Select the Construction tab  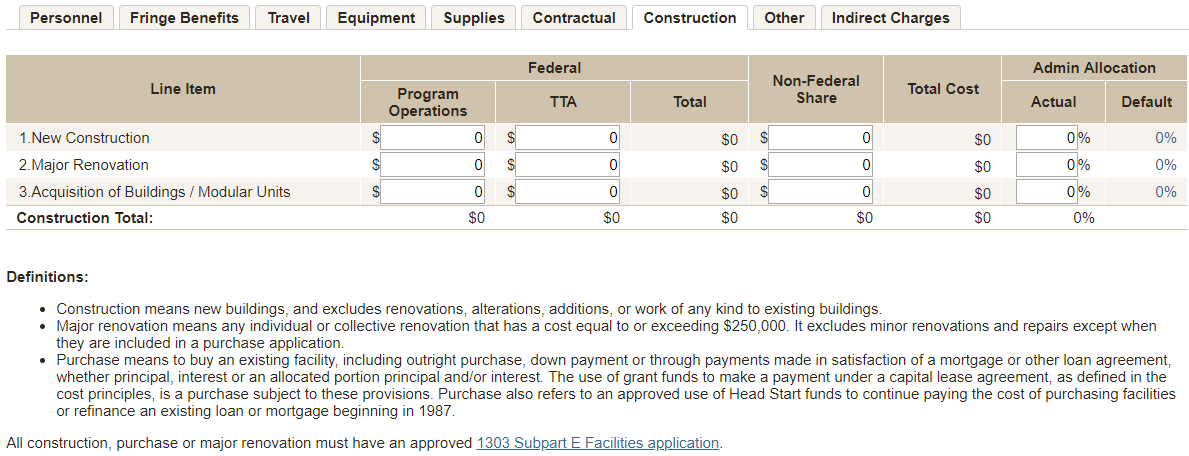point(690,18)
